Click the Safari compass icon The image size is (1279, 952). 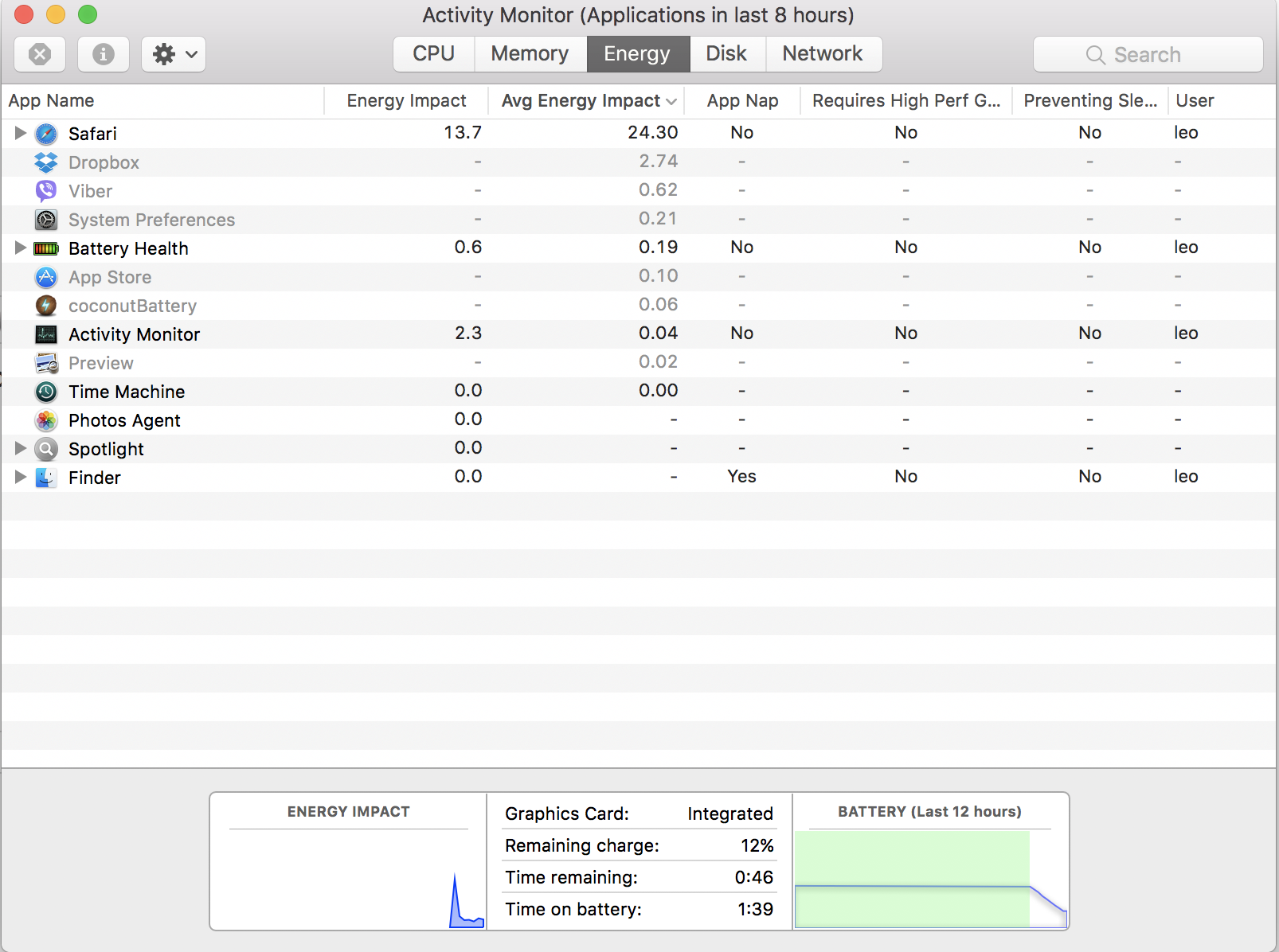point(46,134)
